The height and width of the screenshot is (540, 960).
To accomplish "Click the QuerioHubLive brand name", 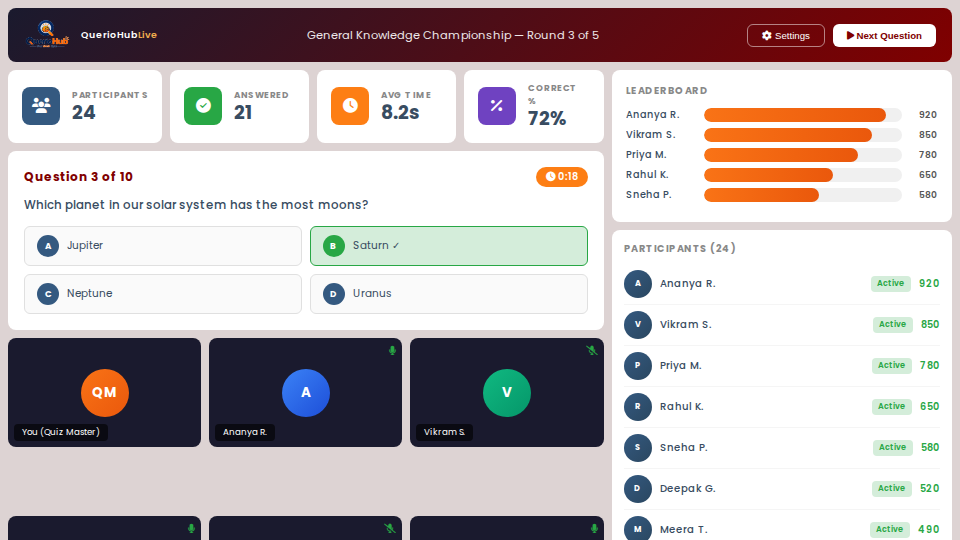I will click(x=119, y=35).
